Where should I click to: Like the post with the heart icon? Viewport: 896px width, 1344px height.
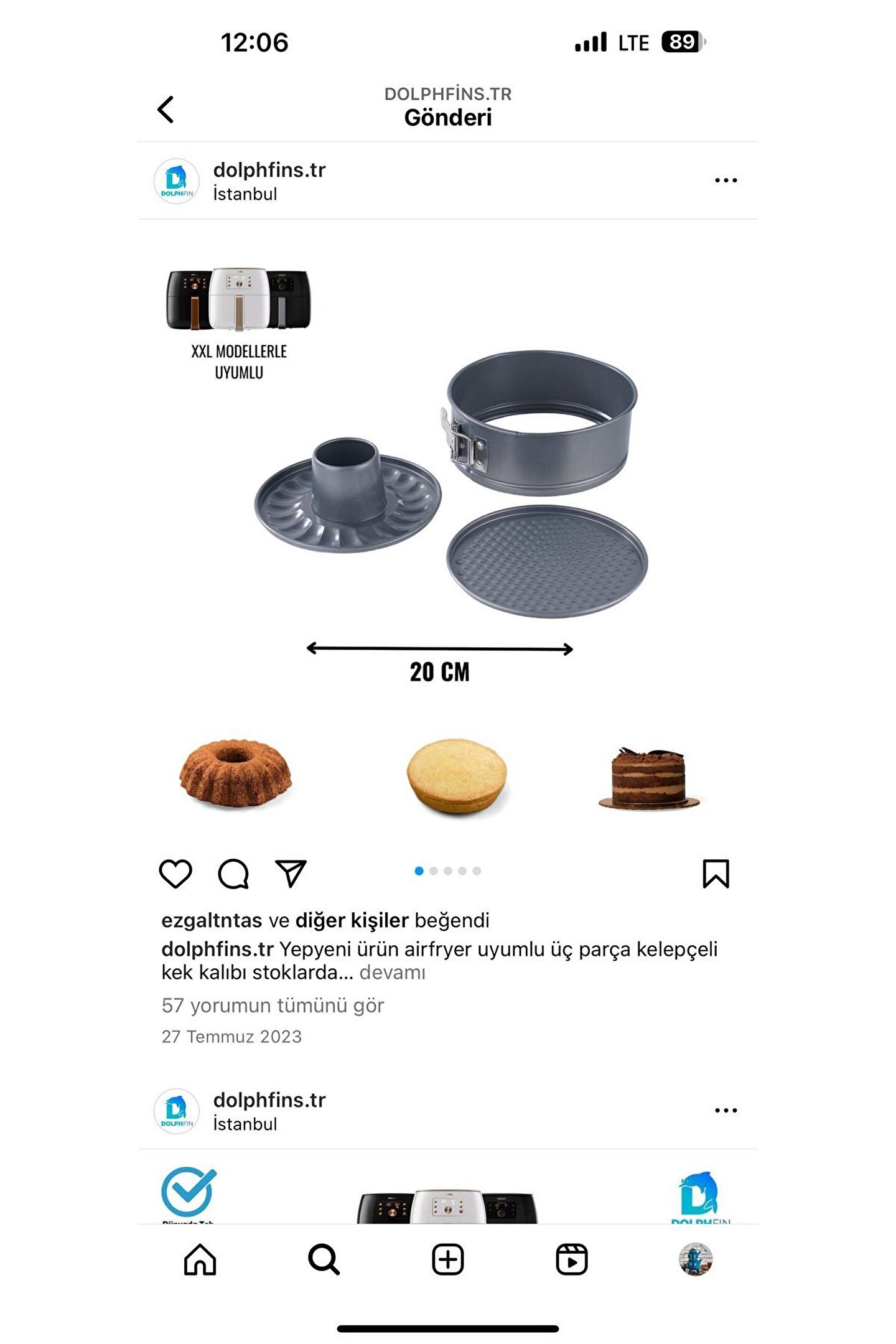pos(175,874)
